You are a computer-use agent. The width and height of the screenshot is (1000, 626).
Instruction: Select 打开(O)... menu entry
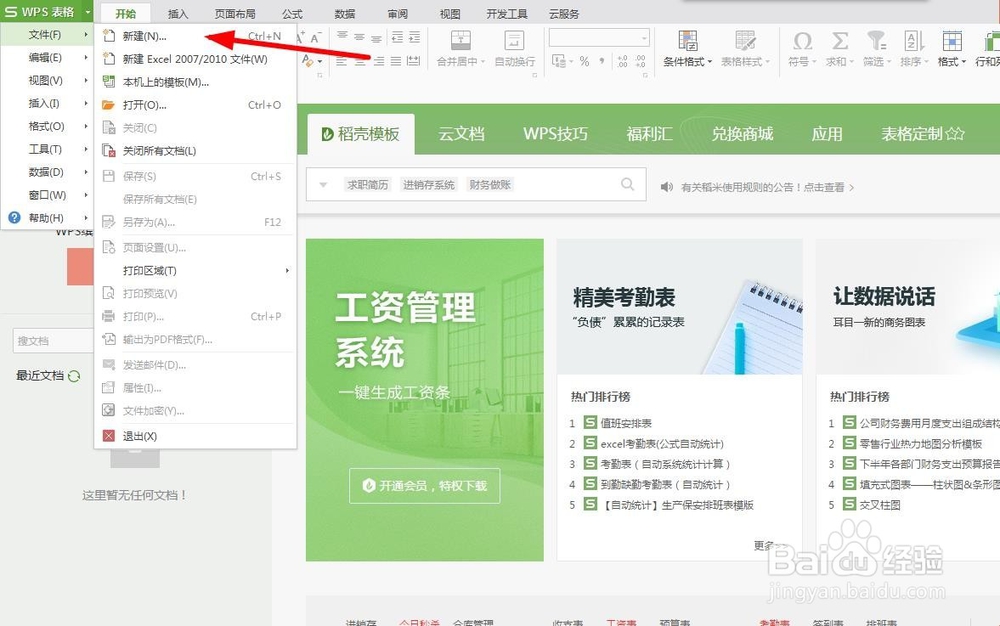click(x=195, y=105)
